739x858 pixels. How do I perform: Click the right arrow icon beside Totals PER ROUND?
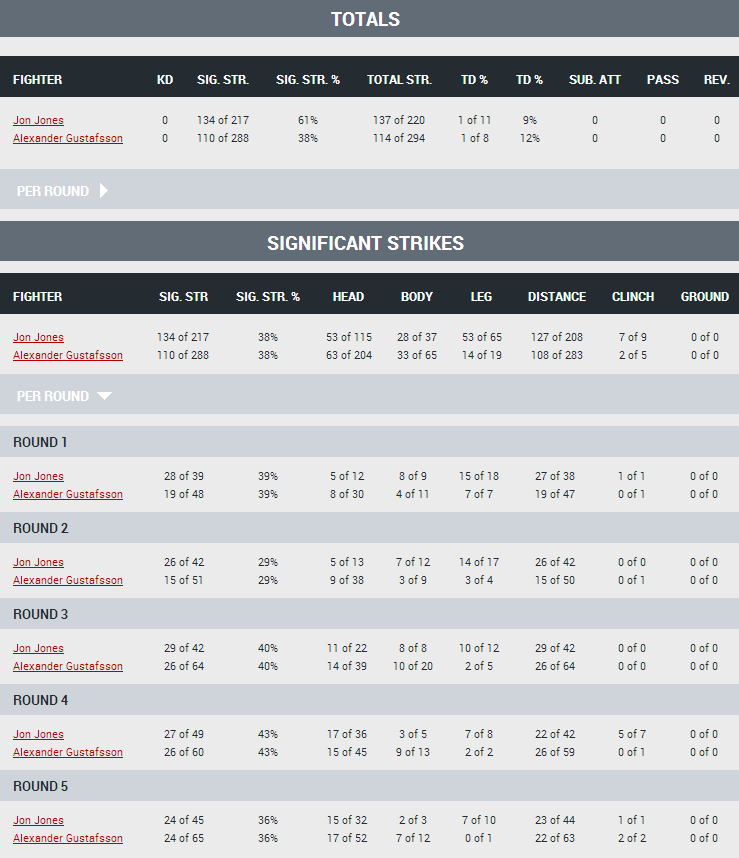click(x=104, y=191)
